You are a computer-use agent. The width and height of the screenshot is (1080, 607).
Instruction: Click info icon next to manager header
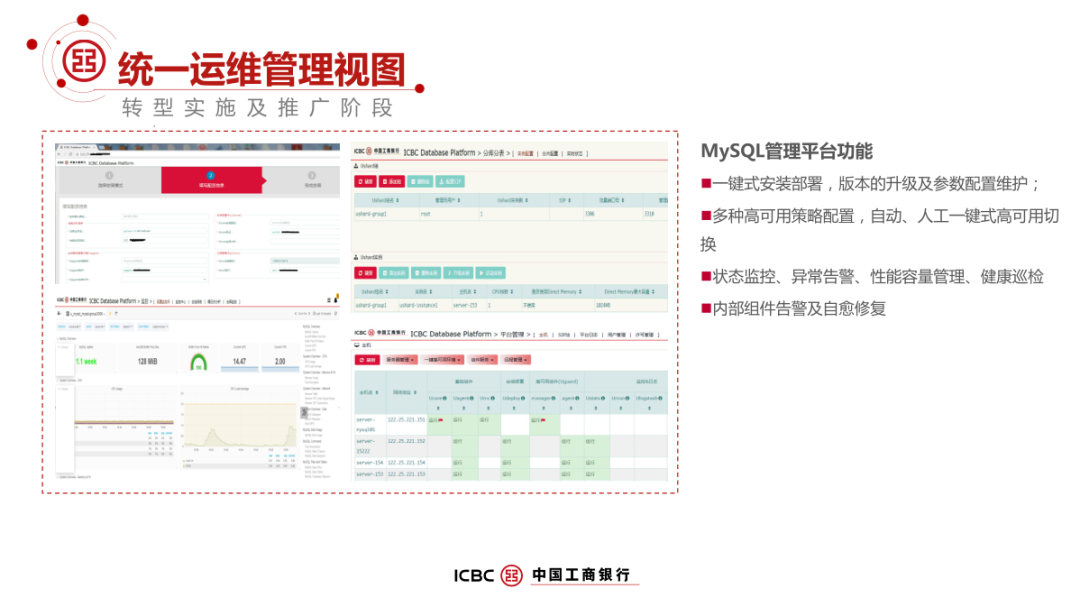tap(553, 398)
